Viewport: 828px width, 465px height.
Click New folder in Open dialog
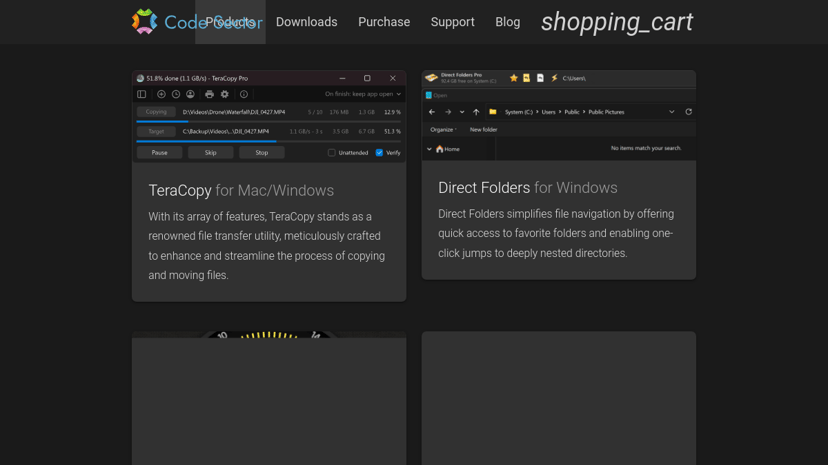point(483,129)
